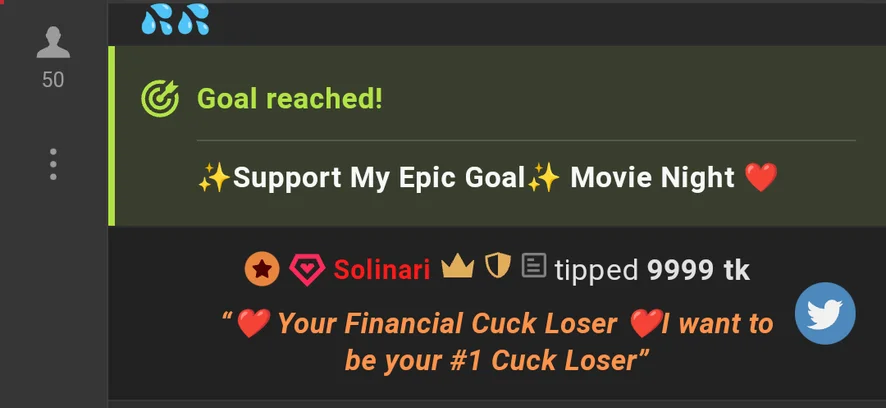Click the blue water droplets emoji

click(175, 18)
